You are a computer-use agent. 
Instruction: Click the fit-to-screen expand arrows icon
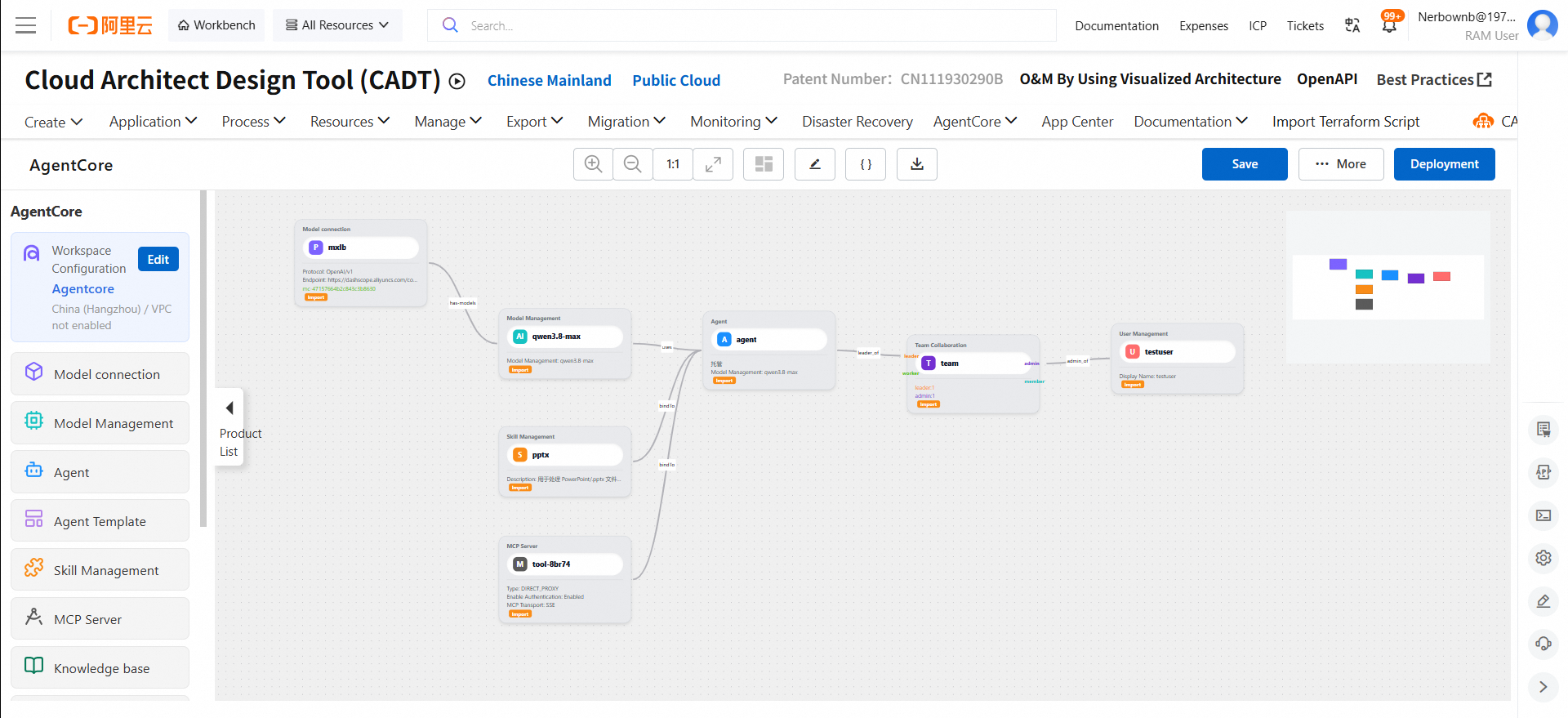tap(713, 164)
